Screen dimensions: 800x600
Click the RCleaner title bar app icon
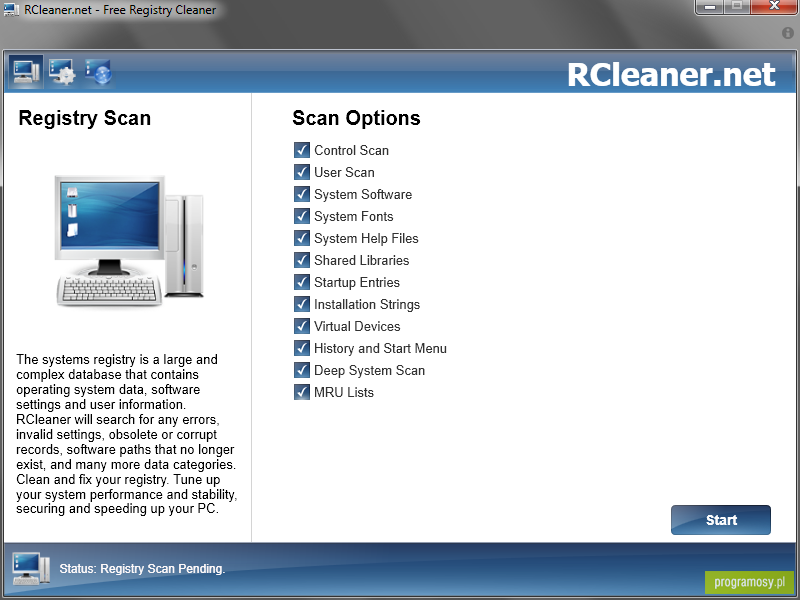(11, 10)
